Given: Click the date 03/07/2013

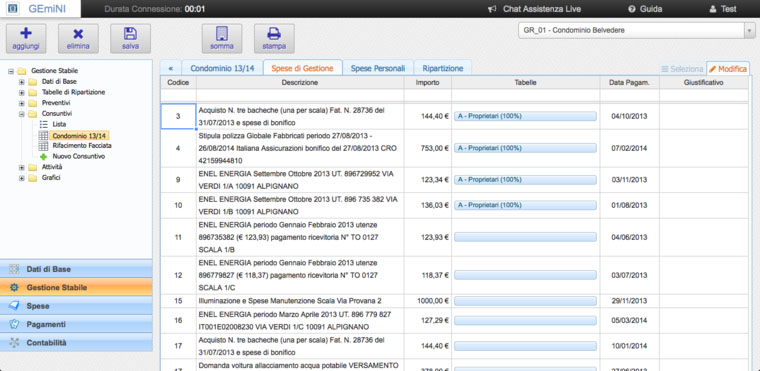Looking at the screenshot, I should tap(629, 275).
